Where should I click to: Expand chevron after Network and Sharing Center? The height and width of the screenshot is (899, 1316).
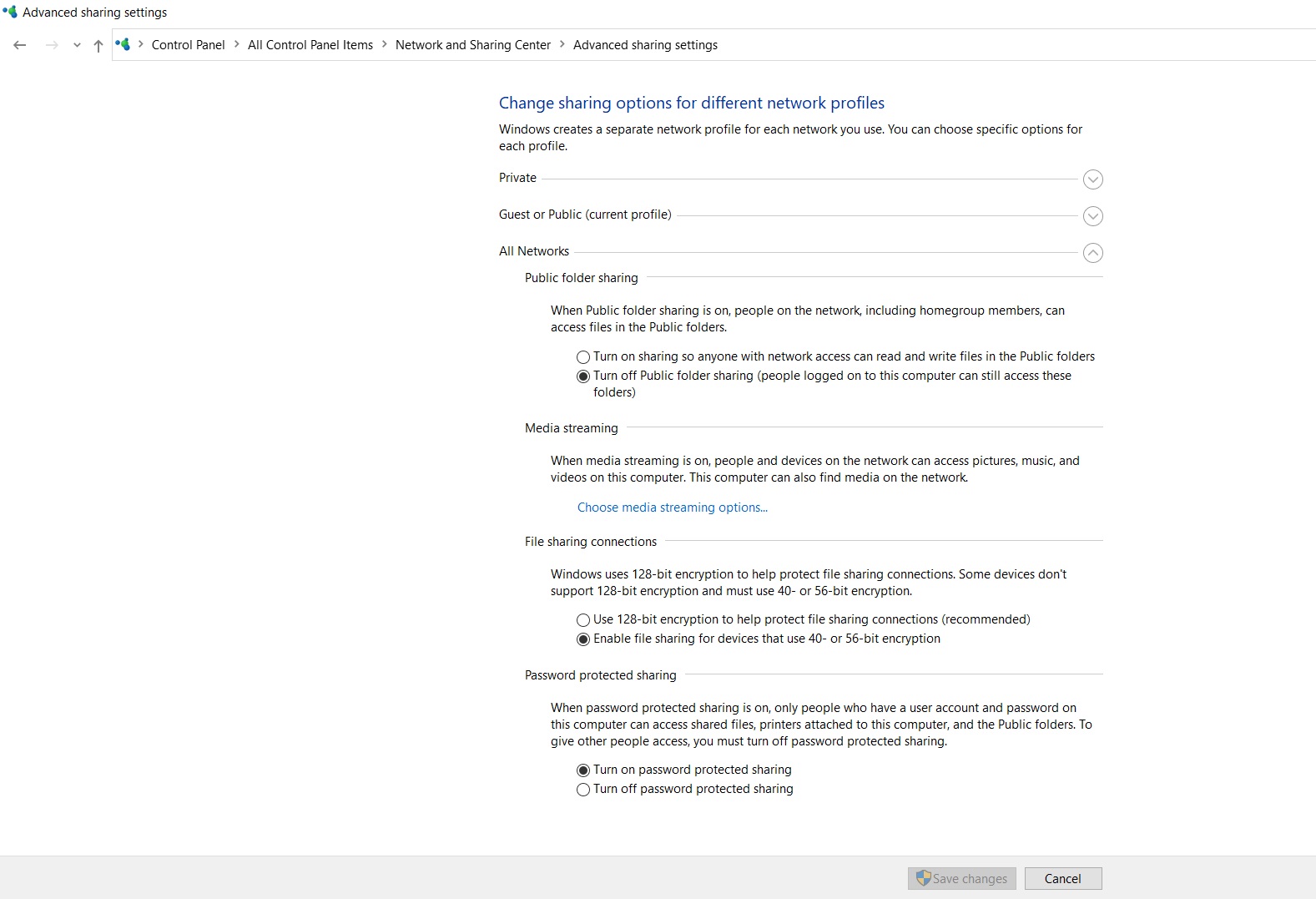coord(562,45)
